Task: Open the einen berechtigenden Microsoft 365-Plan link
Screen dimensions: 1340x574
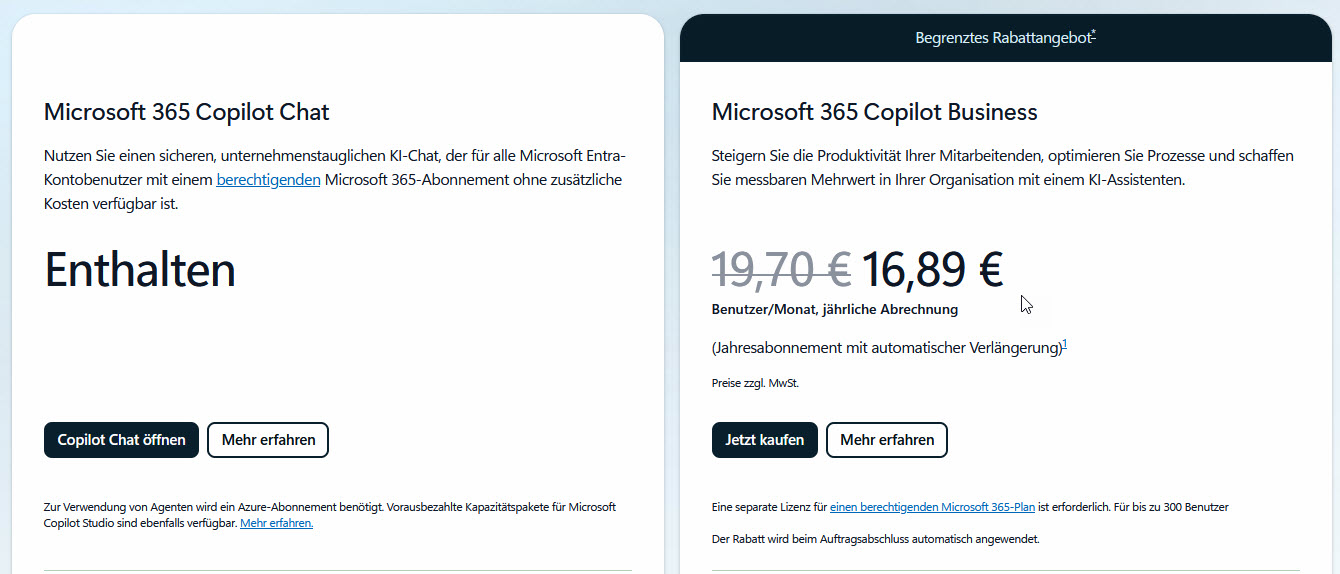Action: pyautogui.click(x=933, y=507)
